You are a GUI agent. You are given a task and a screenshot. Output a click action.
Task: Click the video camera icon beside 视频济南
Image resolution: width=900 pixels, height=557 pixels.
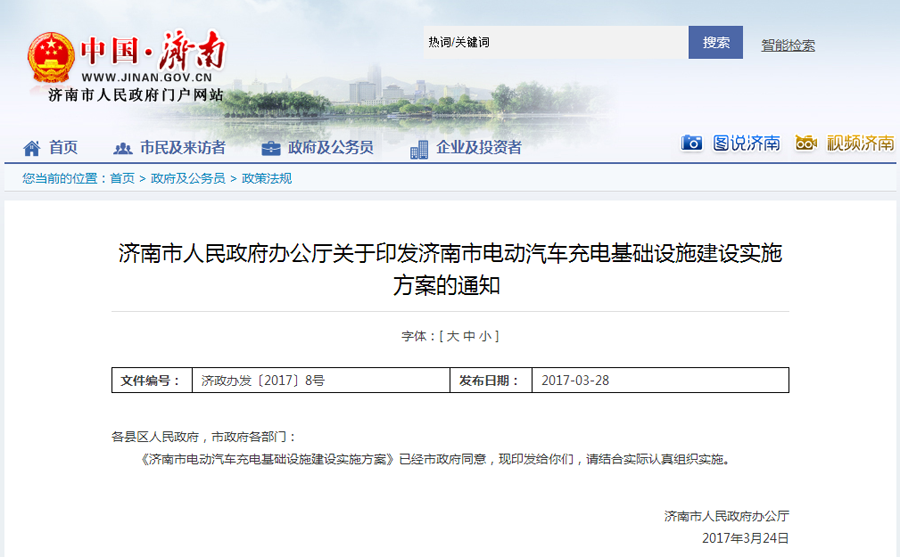[x=806, y=142]
